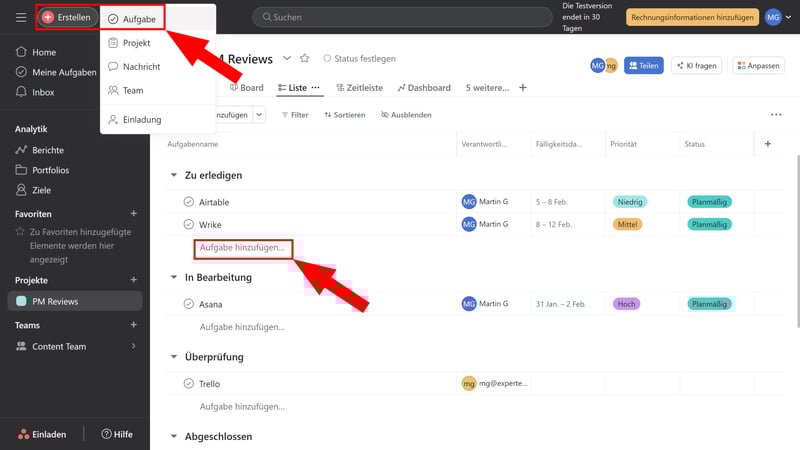Viewport: 800px width, 450px height.
Task: Click the plus icon to add column
Action: (768, 144)
